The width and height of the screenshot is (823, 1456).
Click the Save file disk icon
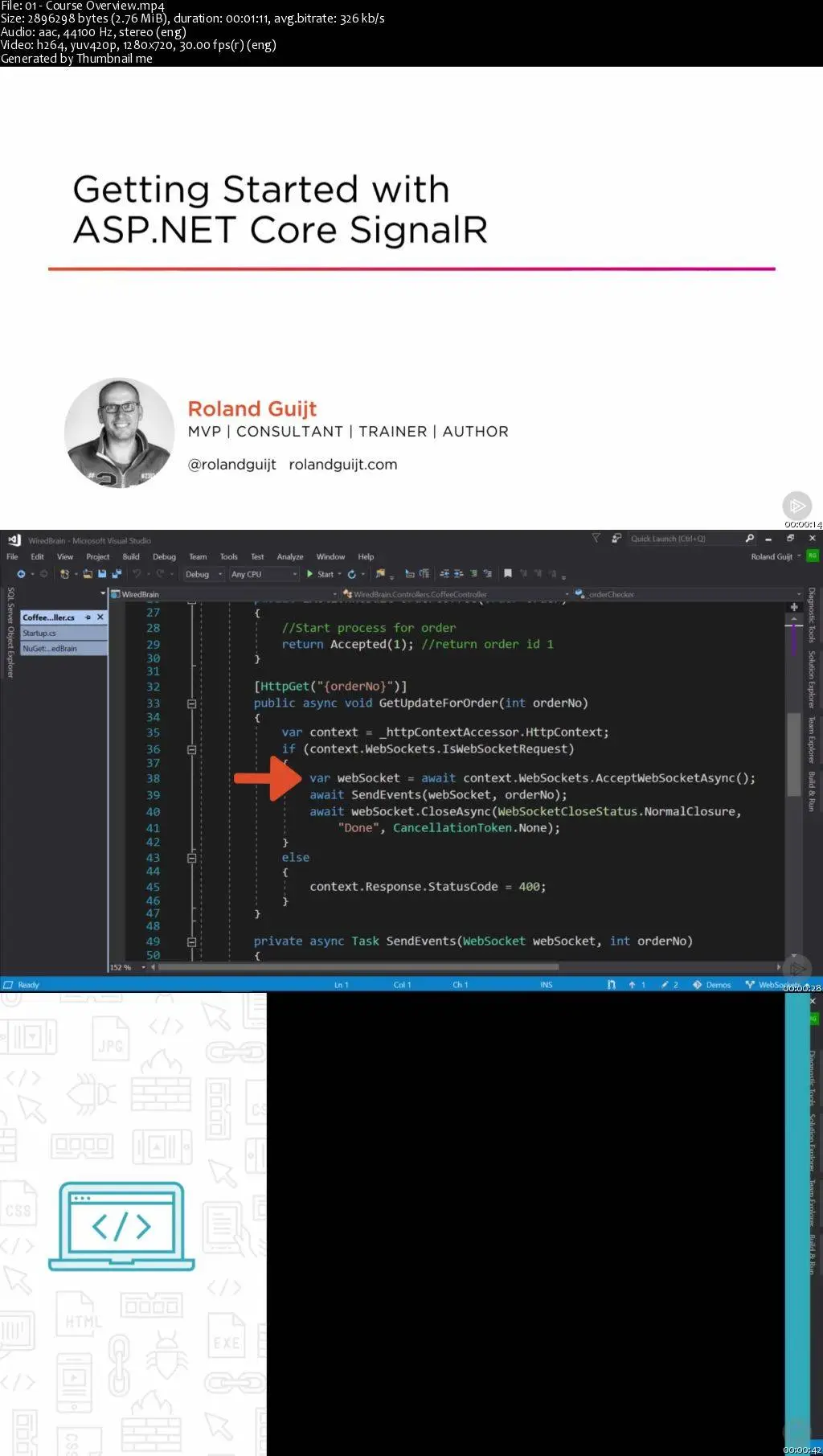(x=102, y=574)
